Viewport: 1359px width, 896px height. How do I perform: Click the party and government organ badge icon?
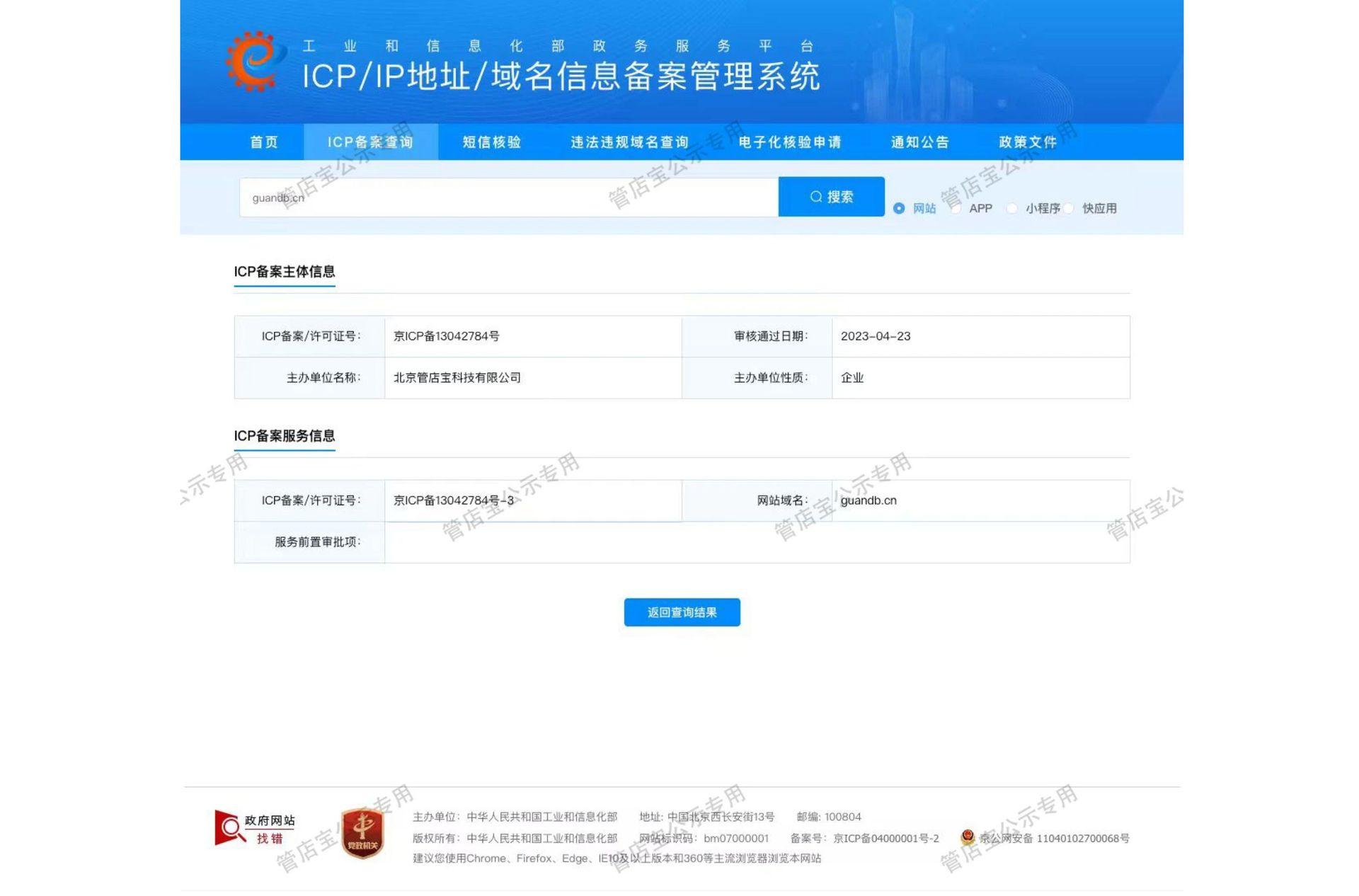pos(362,833)
